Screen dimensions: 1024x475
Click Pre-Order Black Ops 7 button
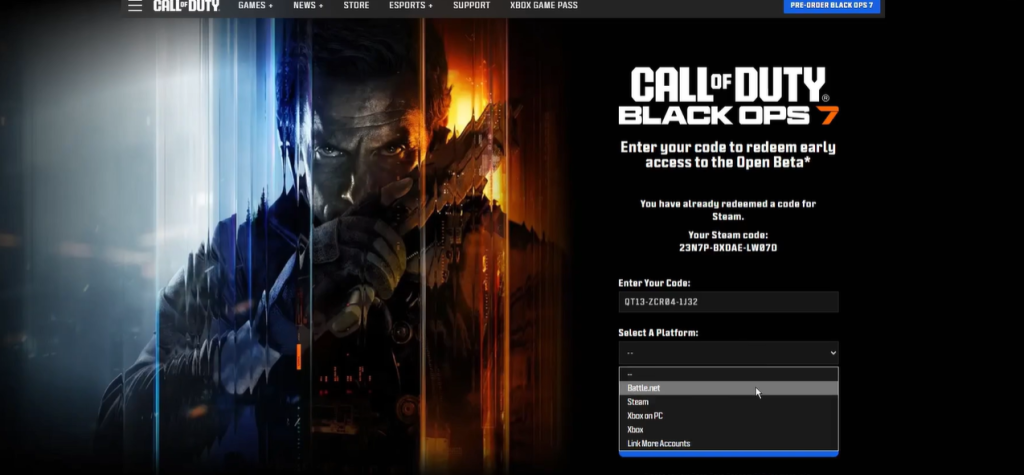click(x=831, y=6)
